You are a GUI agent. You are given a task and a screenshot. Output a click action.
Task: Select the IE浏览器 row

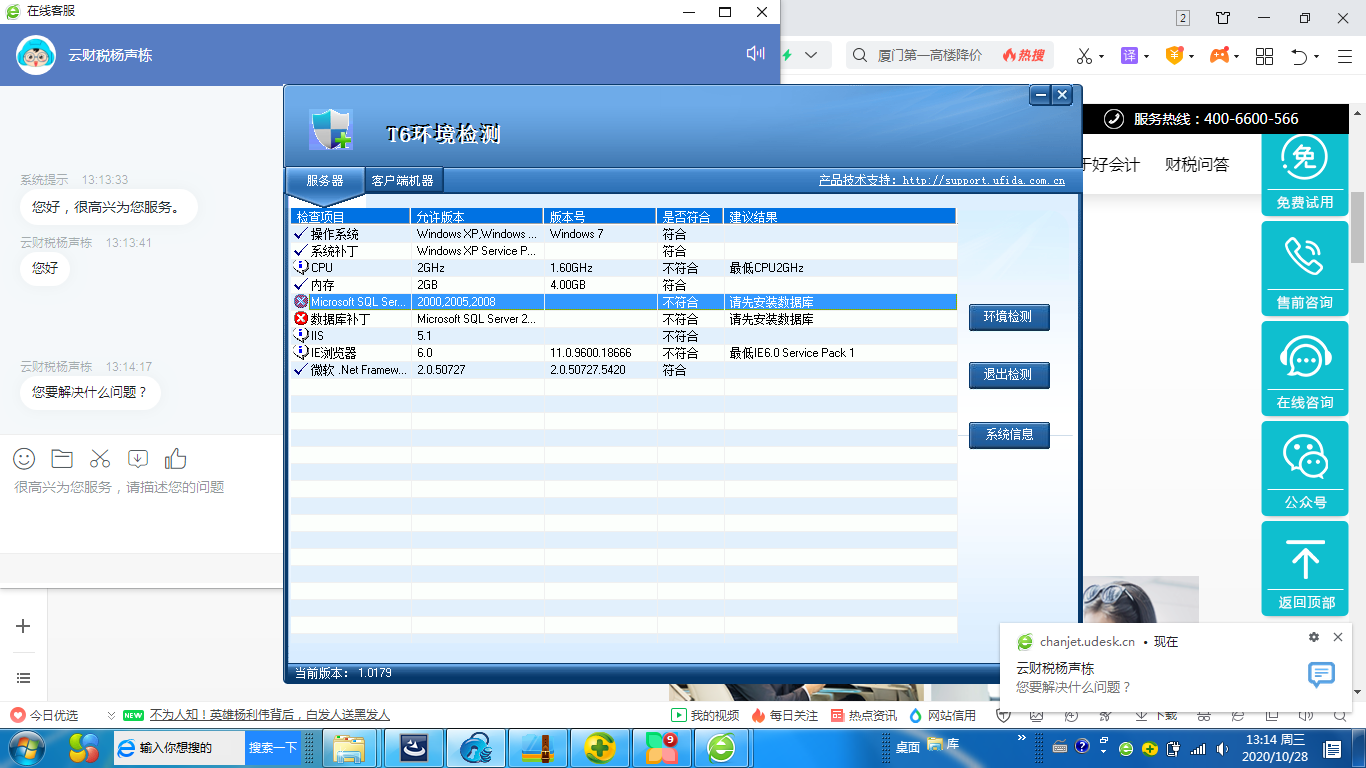624,353
